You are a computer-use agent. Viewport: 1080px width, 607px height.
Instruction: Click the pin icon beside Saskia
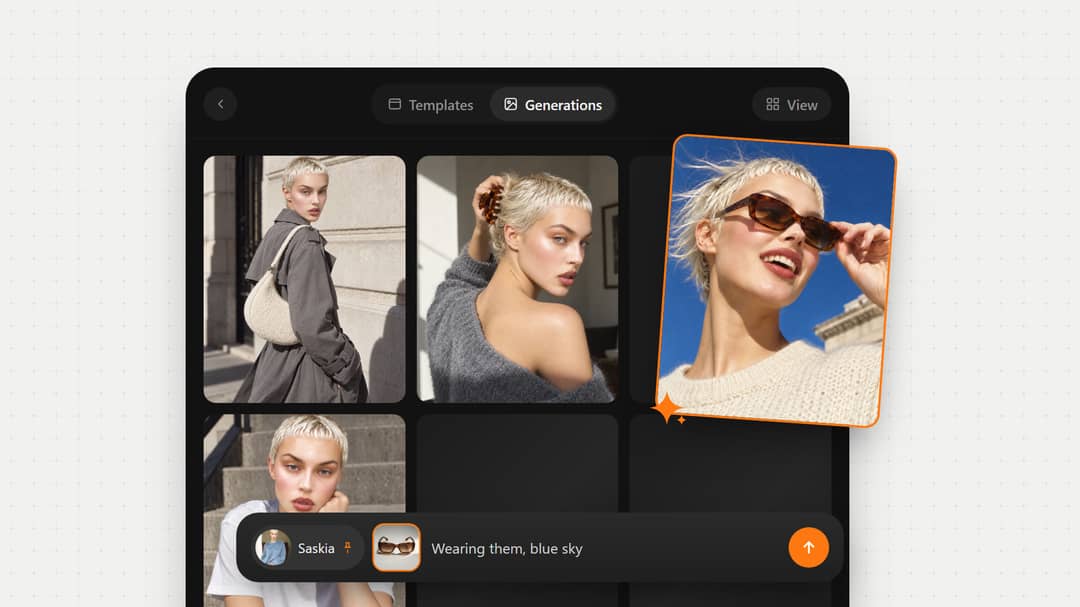348,548
